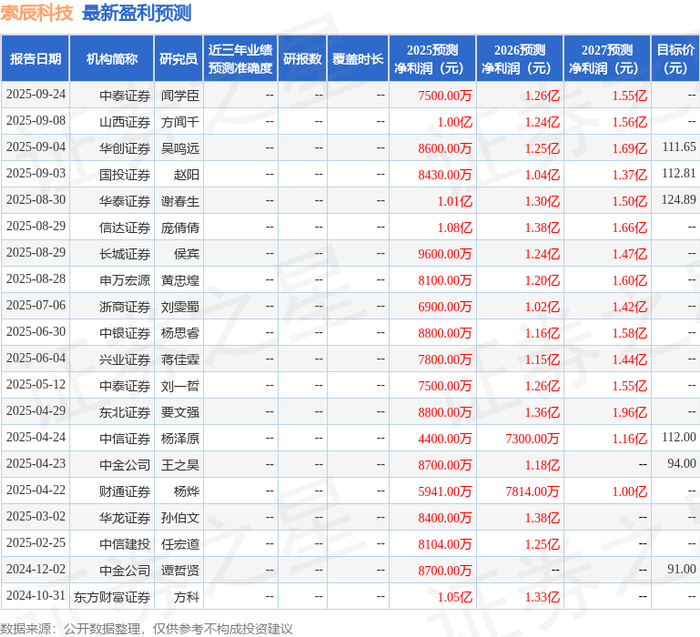Select 财通证券 institution cell
Image resolution: width=700 pixels, height=637 pixels.
click(125, 491)
